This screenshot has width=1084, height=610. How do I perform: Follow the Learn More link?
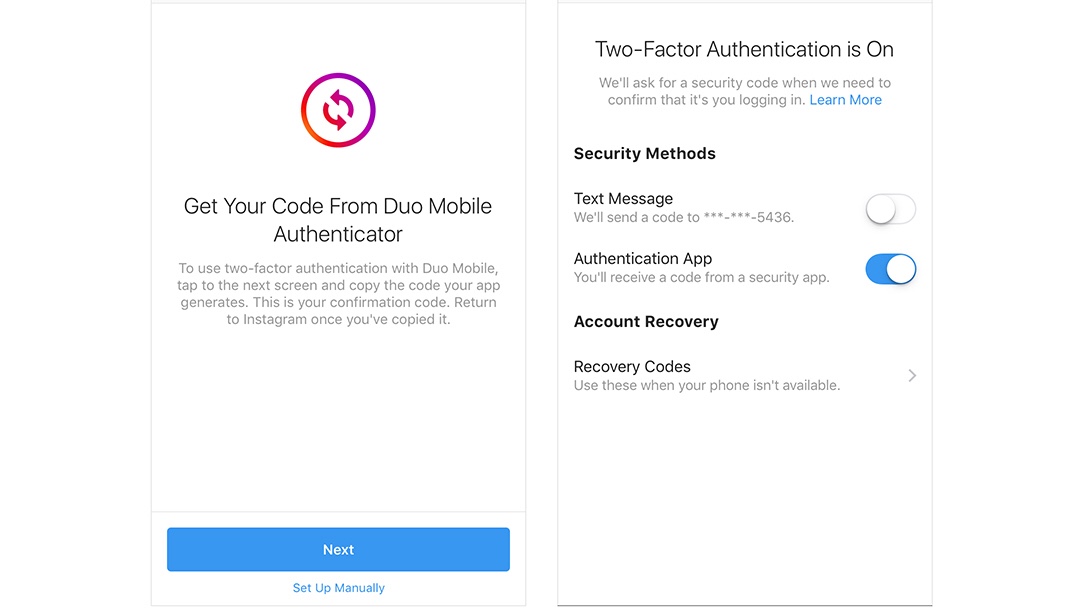click(845, 100)
